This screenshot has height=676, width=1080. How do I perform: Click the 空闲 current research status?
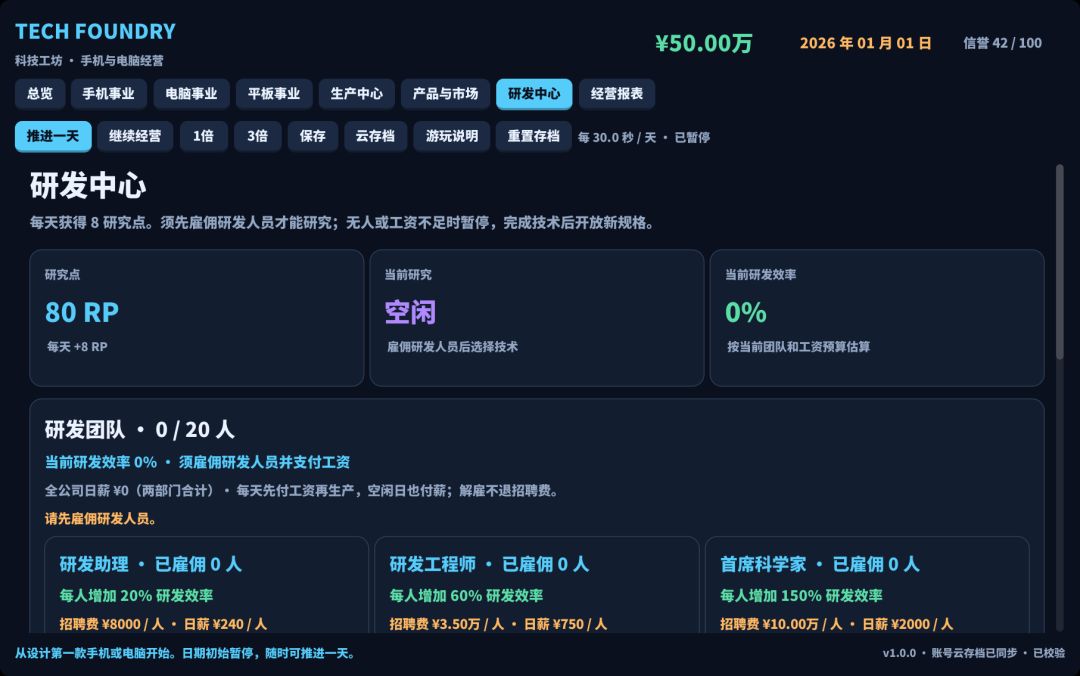tap(411, 312)
